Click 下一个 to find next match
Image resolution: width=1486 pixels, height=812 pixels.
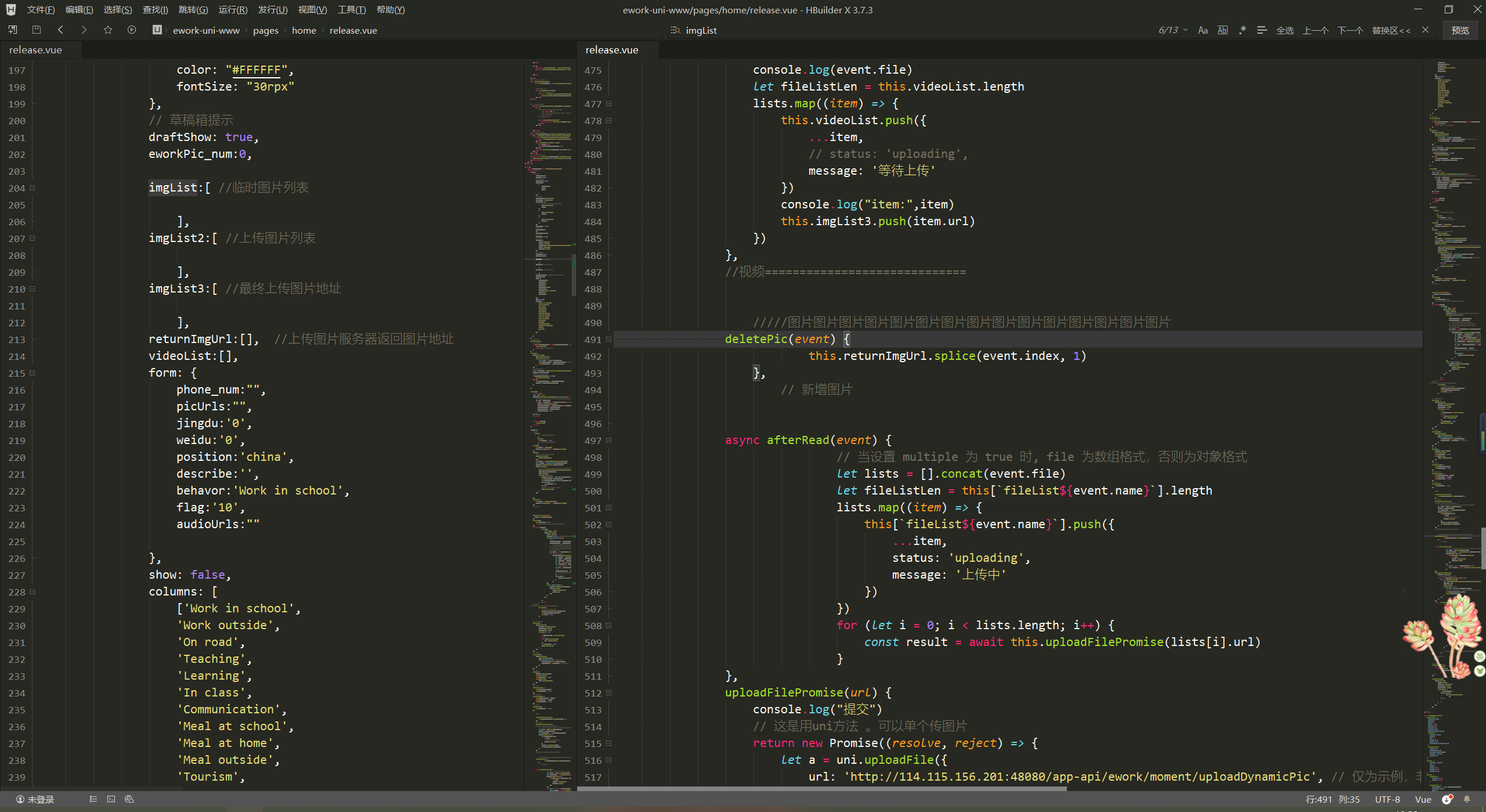1350,30
